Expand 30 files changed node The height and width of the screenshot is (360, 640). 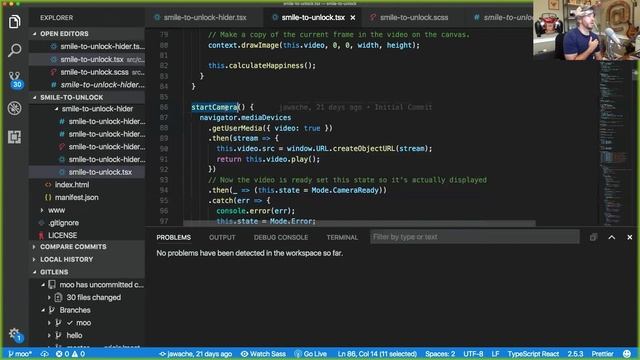click(49, 297)
